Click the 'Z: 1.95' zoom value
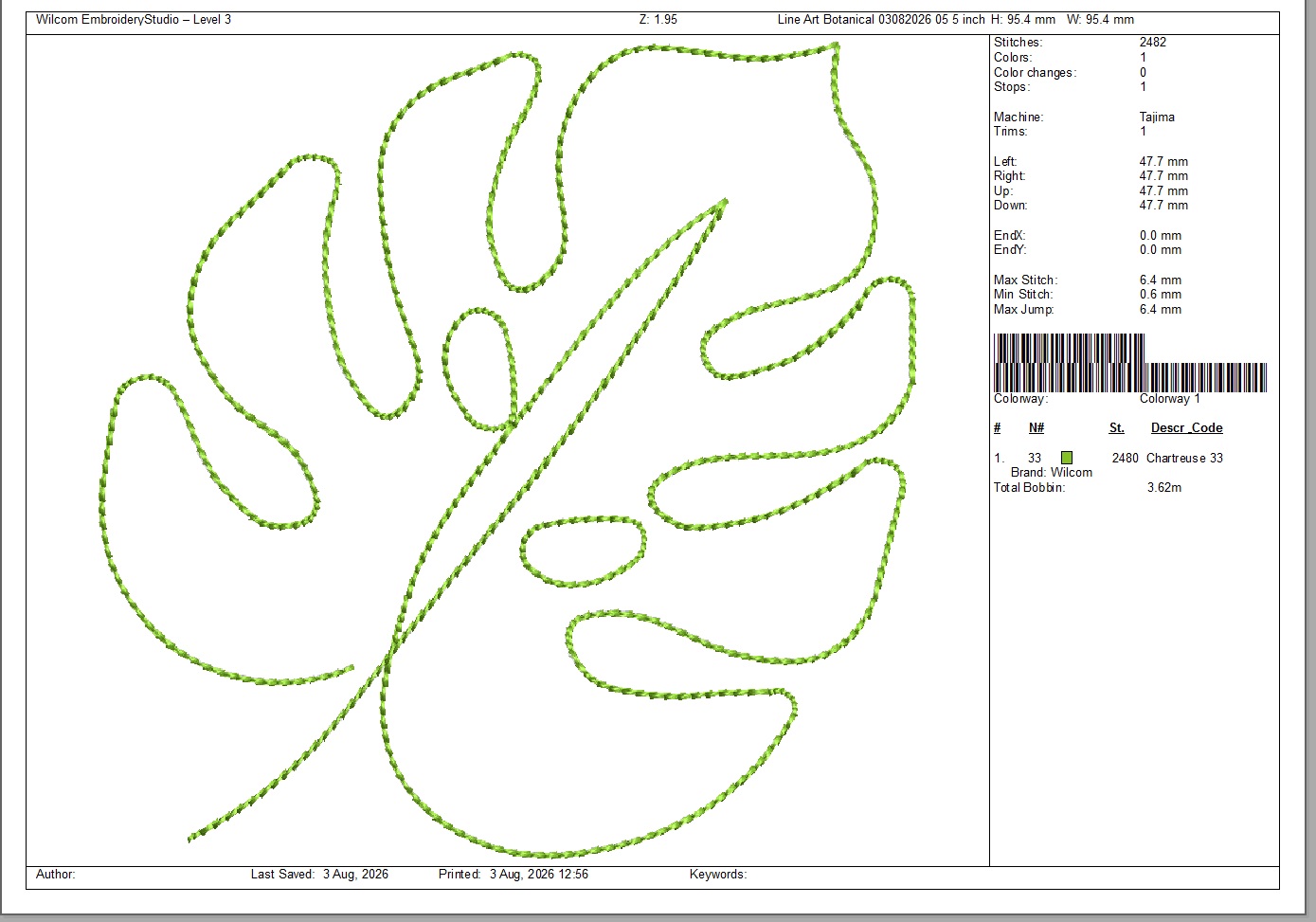This screenshot has height=922, width=1316. tap(658, 19)
